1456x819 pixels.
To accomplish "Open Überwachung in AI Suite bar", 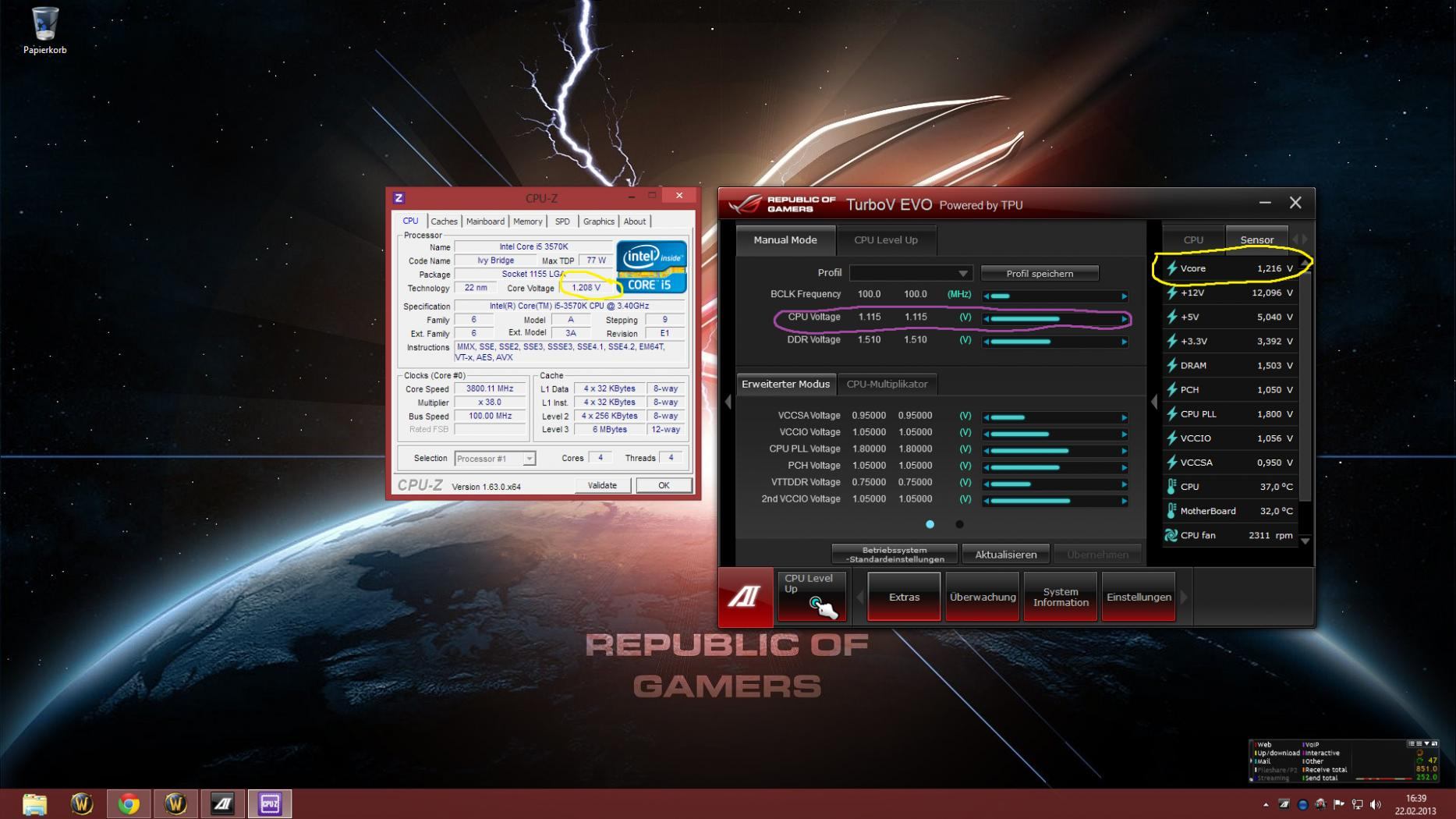I will point(983,597).
